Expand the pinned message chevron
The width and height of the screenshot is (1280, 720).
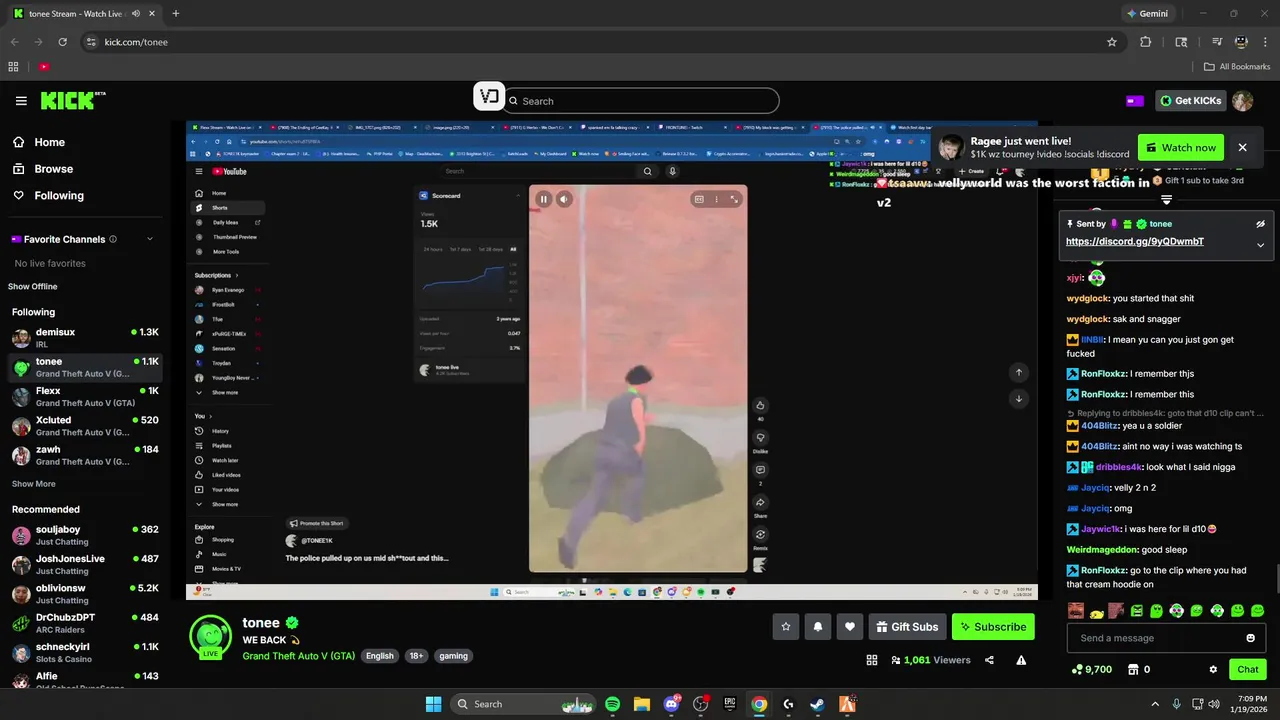1260,245
